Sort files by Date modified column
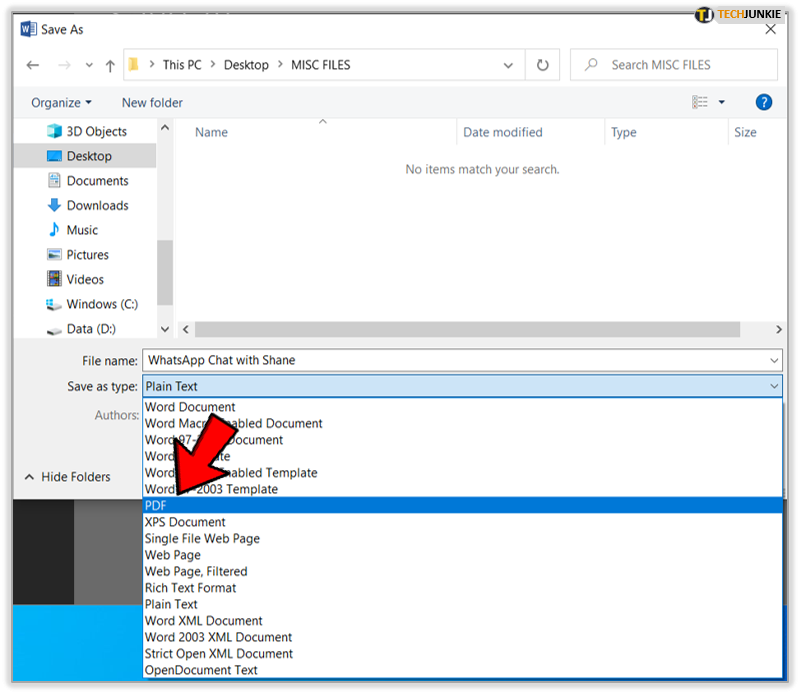Screen dimensions: 800x694 click(502, 132)
